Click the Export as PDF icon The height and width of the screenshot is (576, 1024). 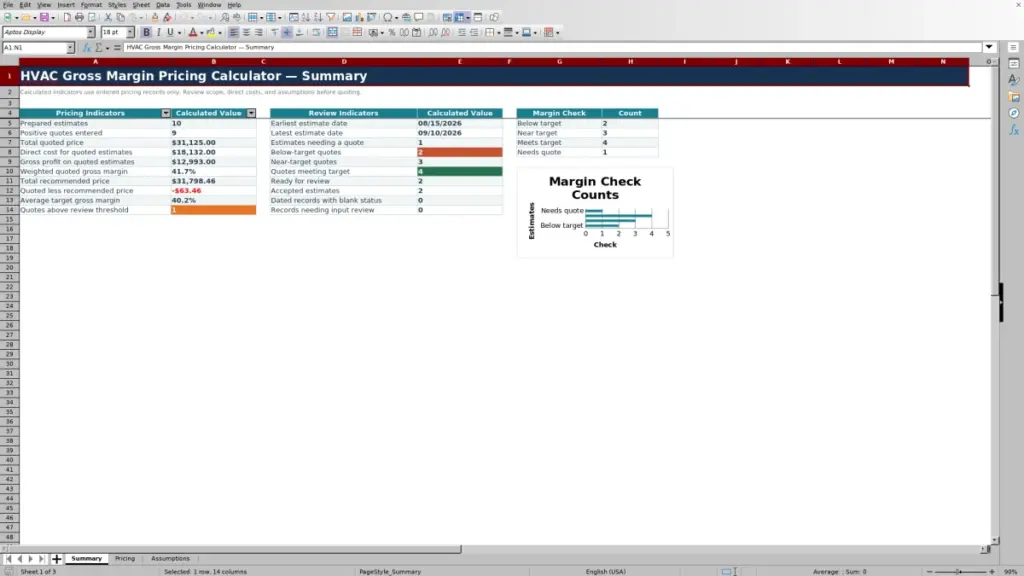pos(67,18)
